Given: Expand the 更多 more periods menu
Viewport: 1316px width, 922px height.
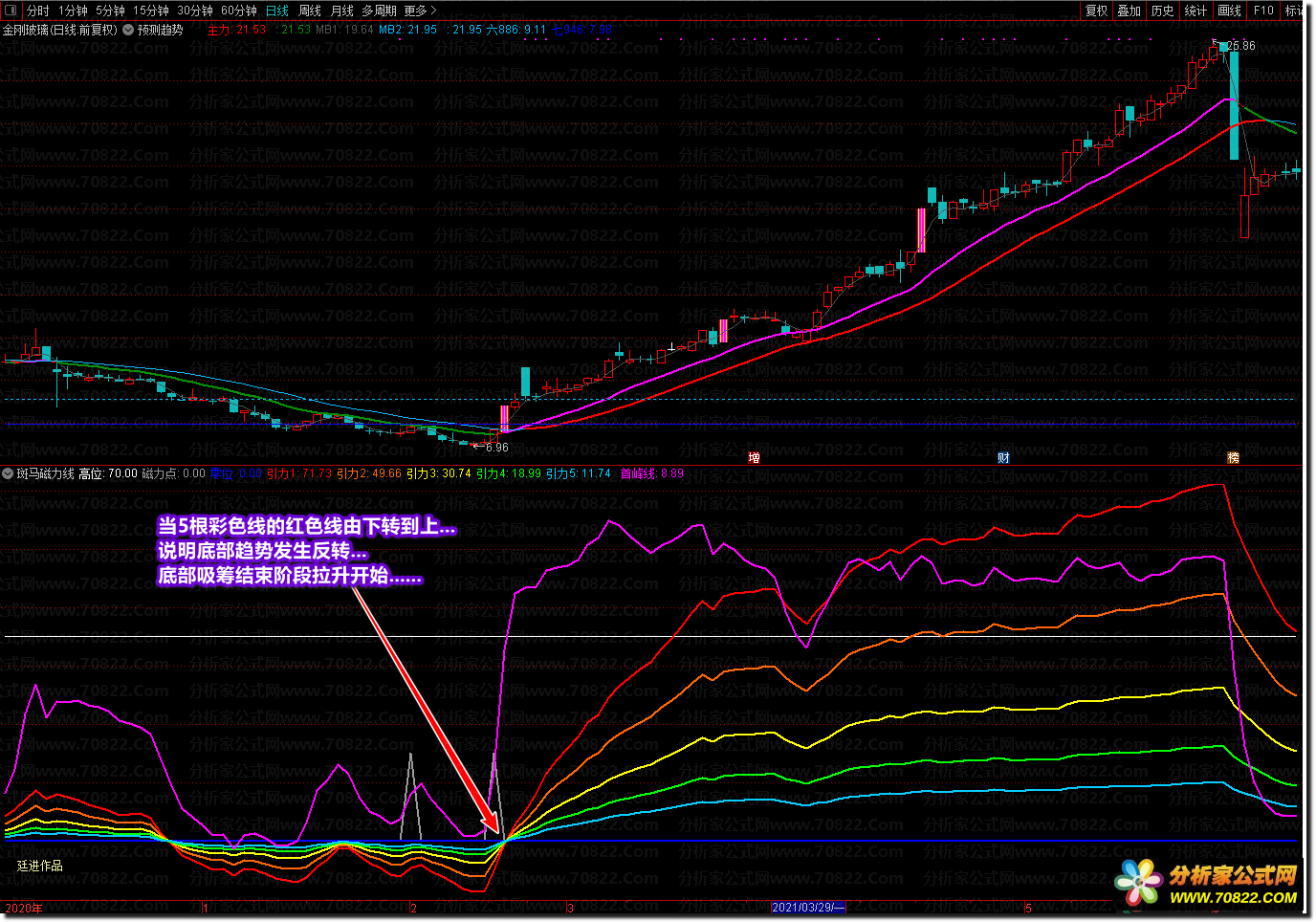Looking at the screenshot, I should 420,11.
